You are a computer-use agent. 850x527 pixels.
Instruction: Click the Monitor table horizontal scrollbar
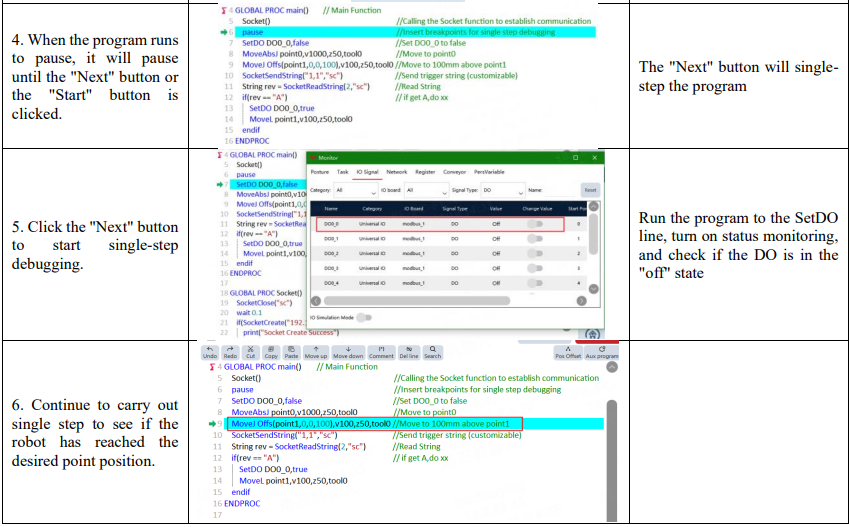pyautogui.click(x=417, y=300)
